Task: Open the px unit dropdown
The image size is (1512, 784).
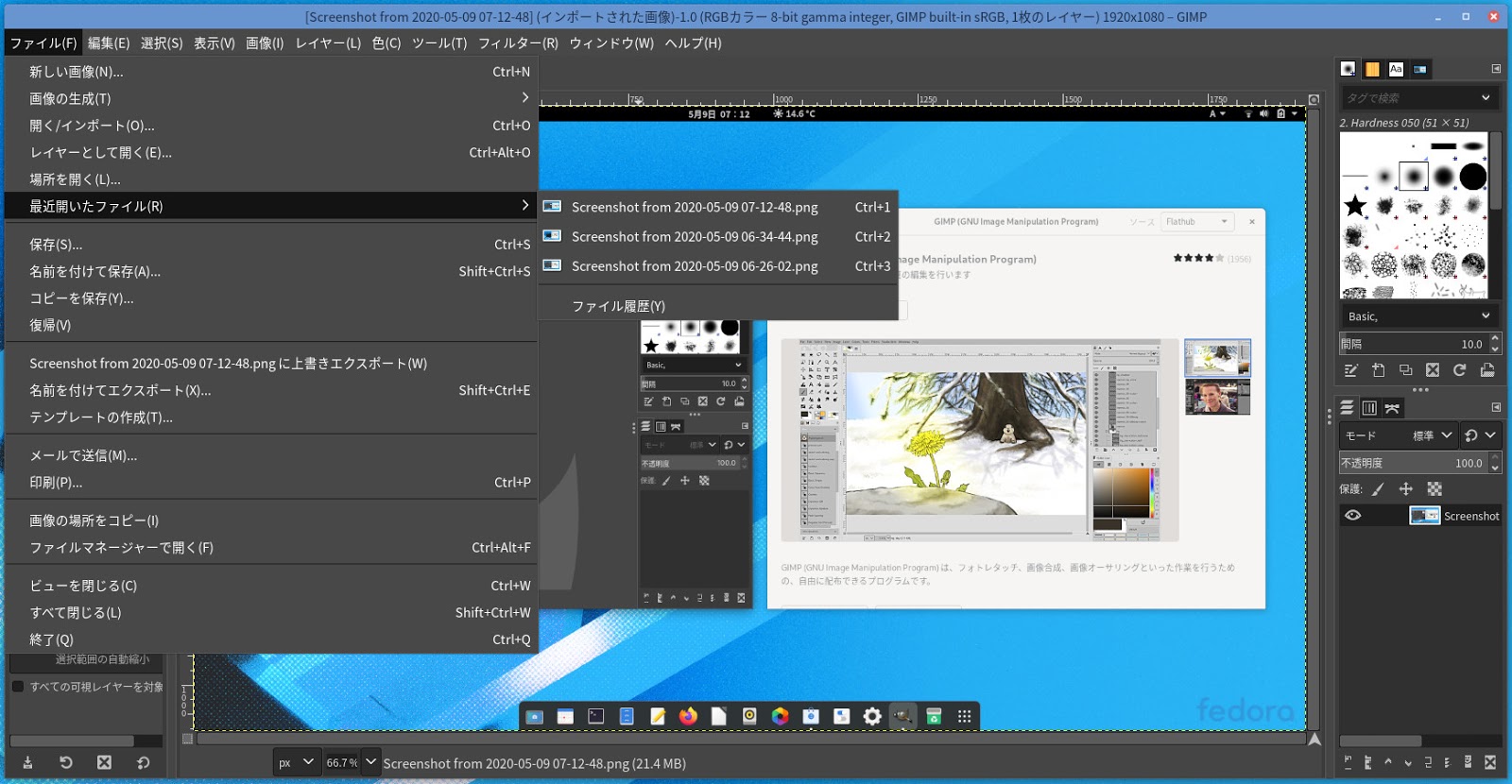Action: coord(295,762)
